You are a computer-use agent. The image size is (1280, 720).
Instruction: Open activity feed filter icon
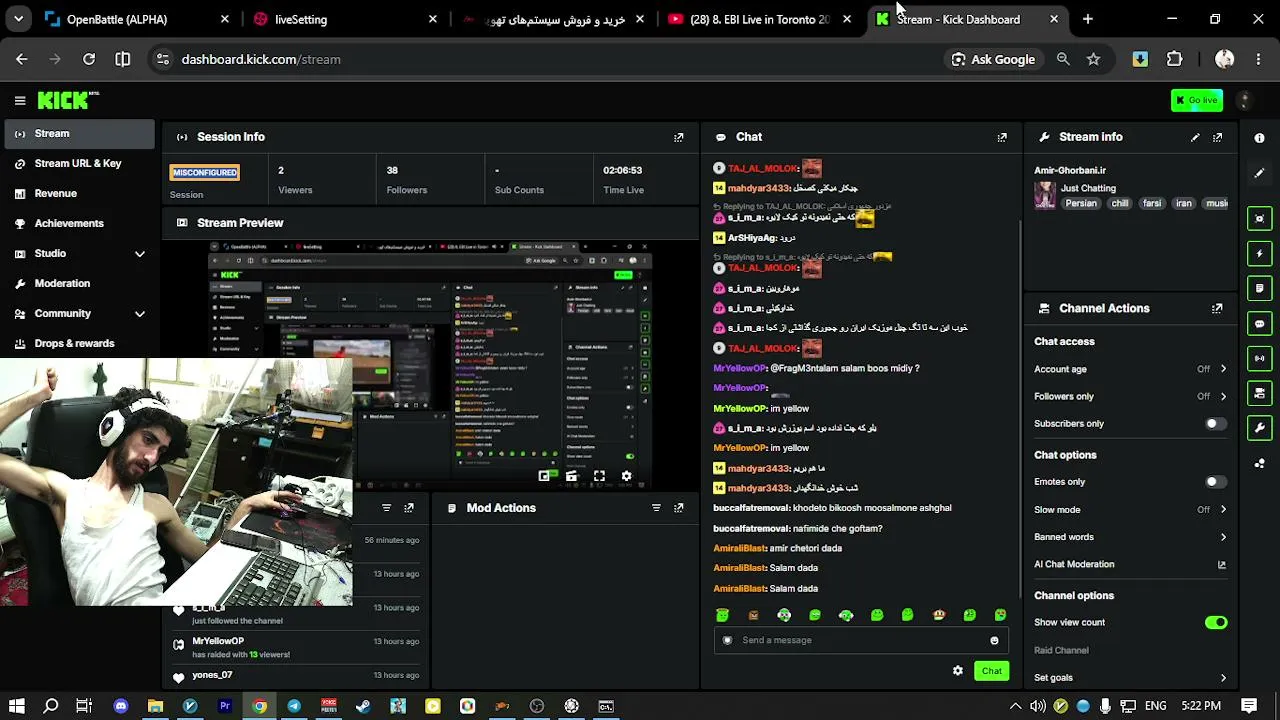point(386,508)
